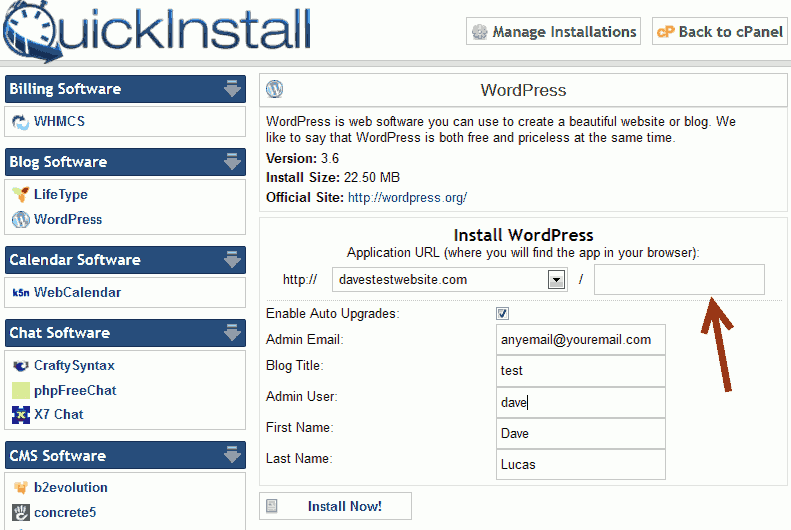The height and width of the screenshot is (530, 791).
Task: Click the WHMCS icon
Action: tap(21, 122)
